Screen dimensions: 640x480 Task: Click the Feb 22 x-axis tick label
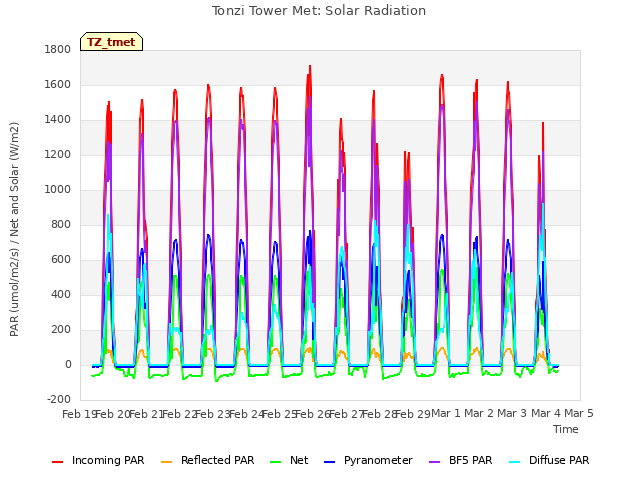tap(179, 414)
